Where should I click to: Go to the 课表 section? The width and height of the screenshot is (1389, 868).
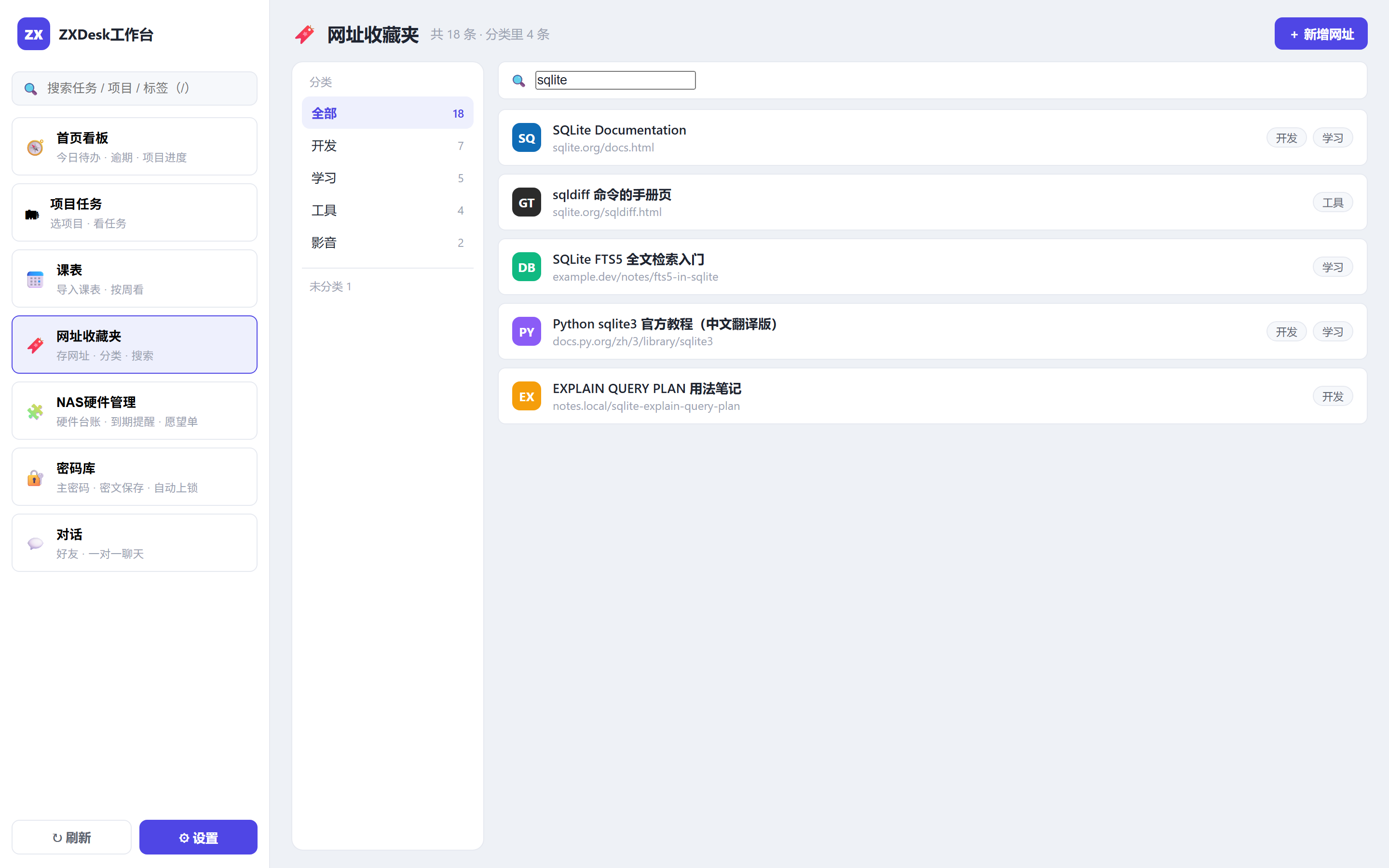(x=134, y=278)
